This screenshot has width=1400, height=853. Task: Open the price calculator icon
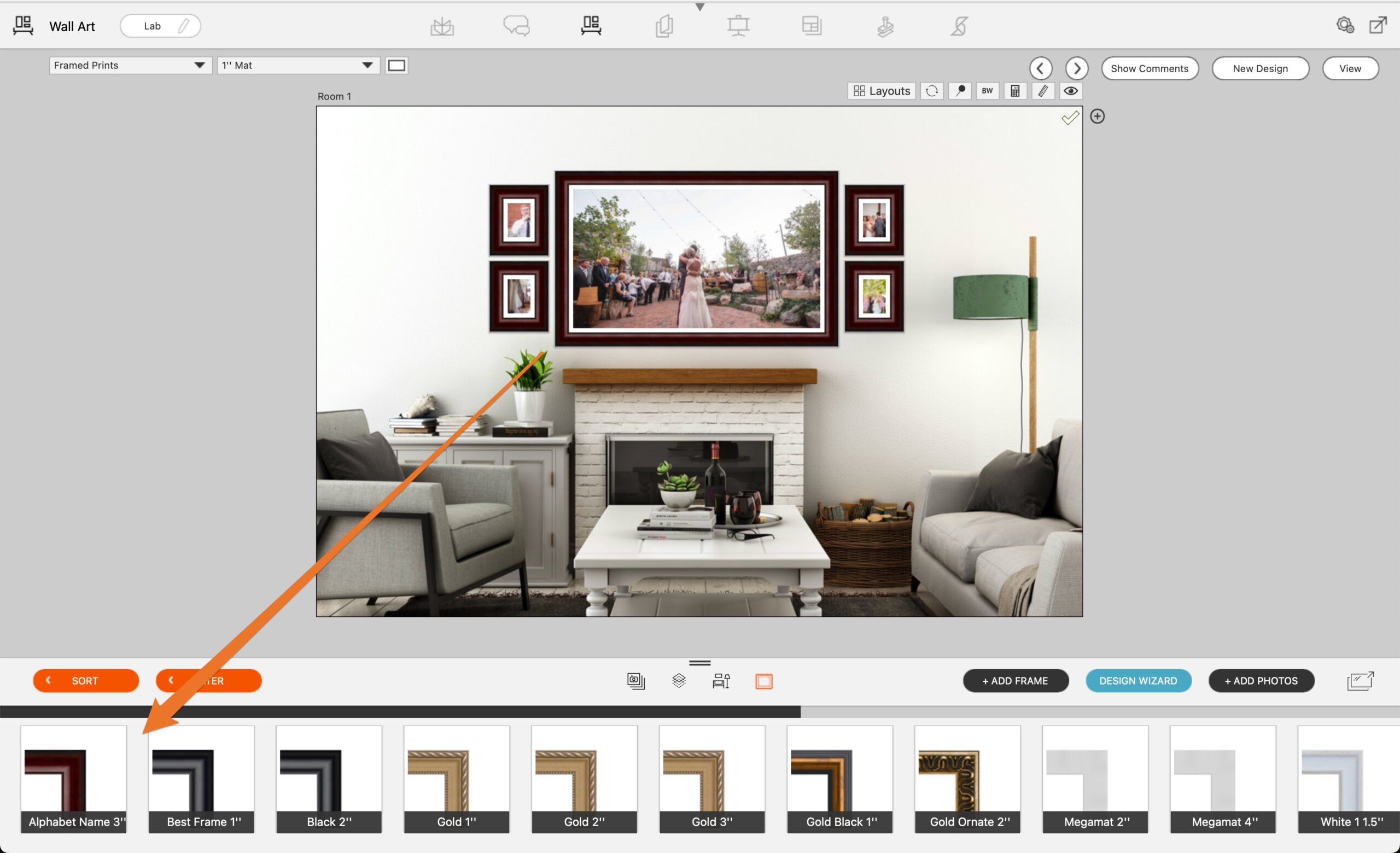(x=1015, y=91)
